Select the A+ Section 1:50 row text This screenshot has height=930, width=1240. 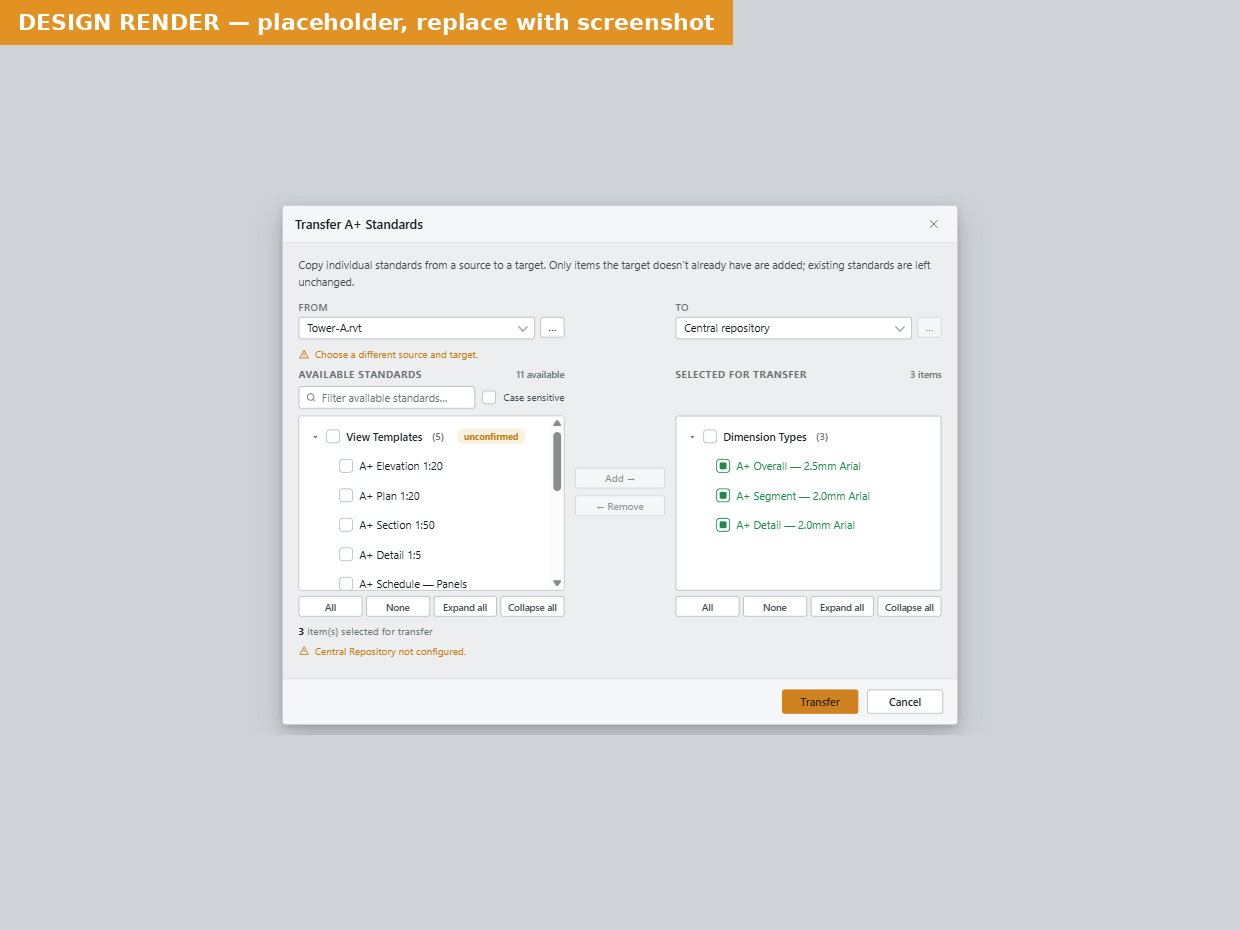click(397, 525)
